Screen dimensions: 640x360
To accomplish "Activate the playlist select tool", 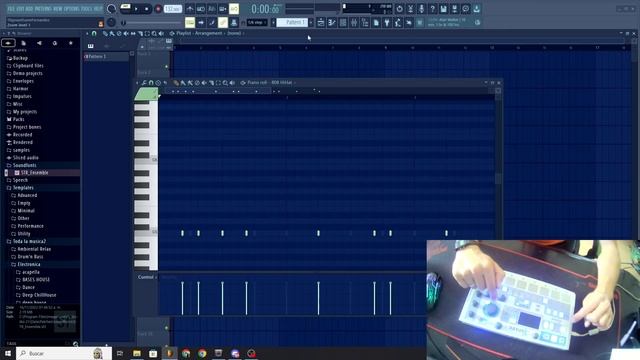I will click(x=147, y=33).
